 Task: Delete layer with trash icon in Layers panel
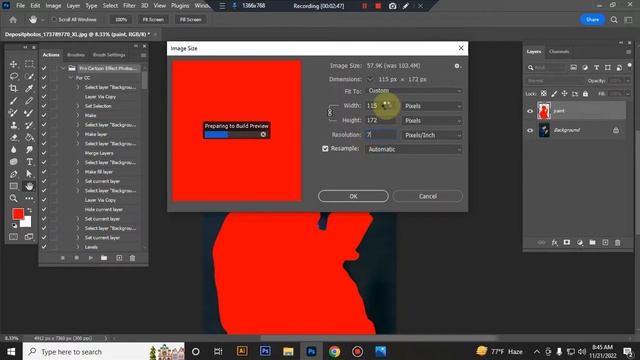coord(618,242)
